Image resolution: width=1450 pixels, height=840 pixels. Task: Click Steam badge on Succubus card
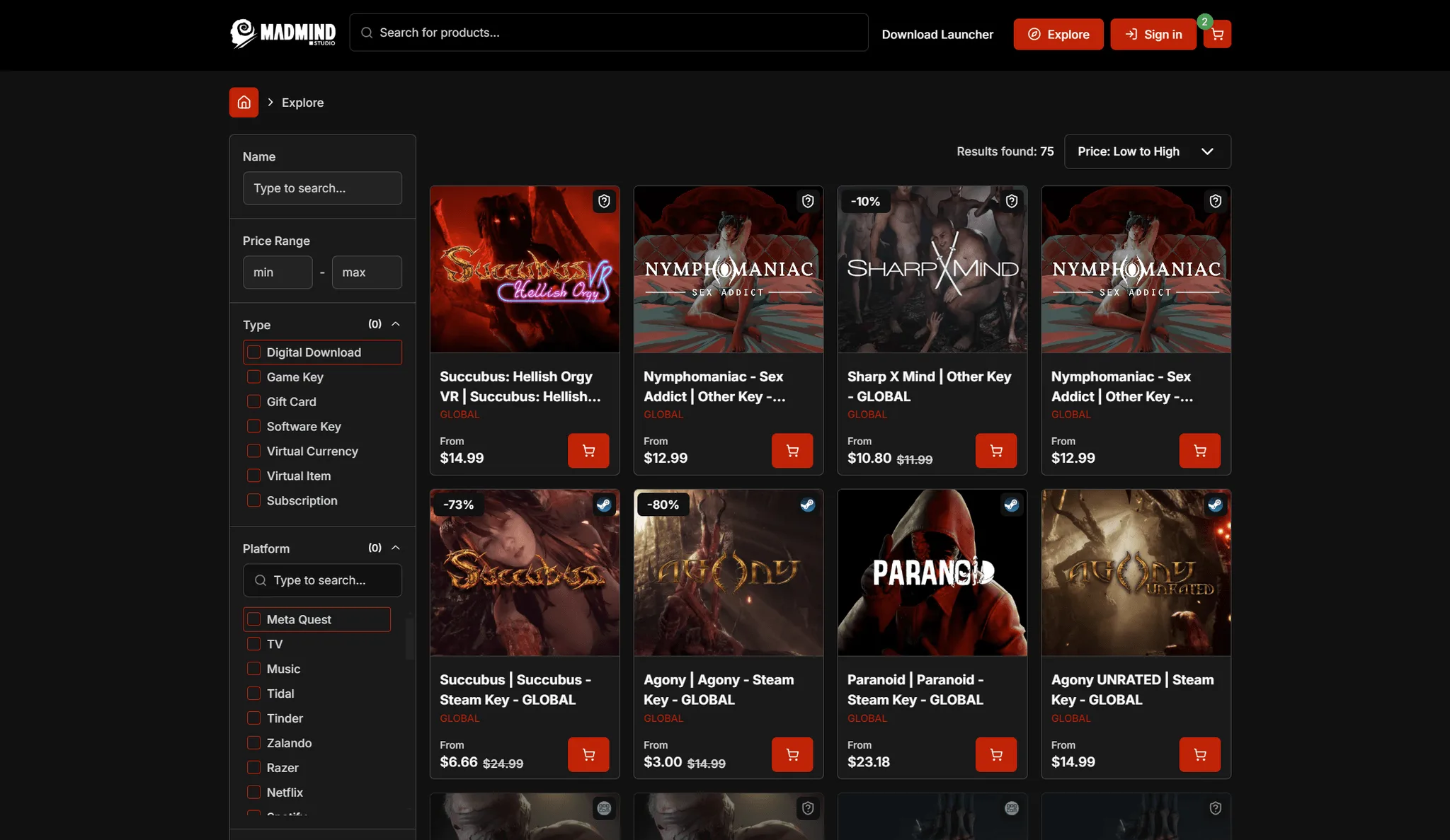pyautogui.click(x=604, y=505)
